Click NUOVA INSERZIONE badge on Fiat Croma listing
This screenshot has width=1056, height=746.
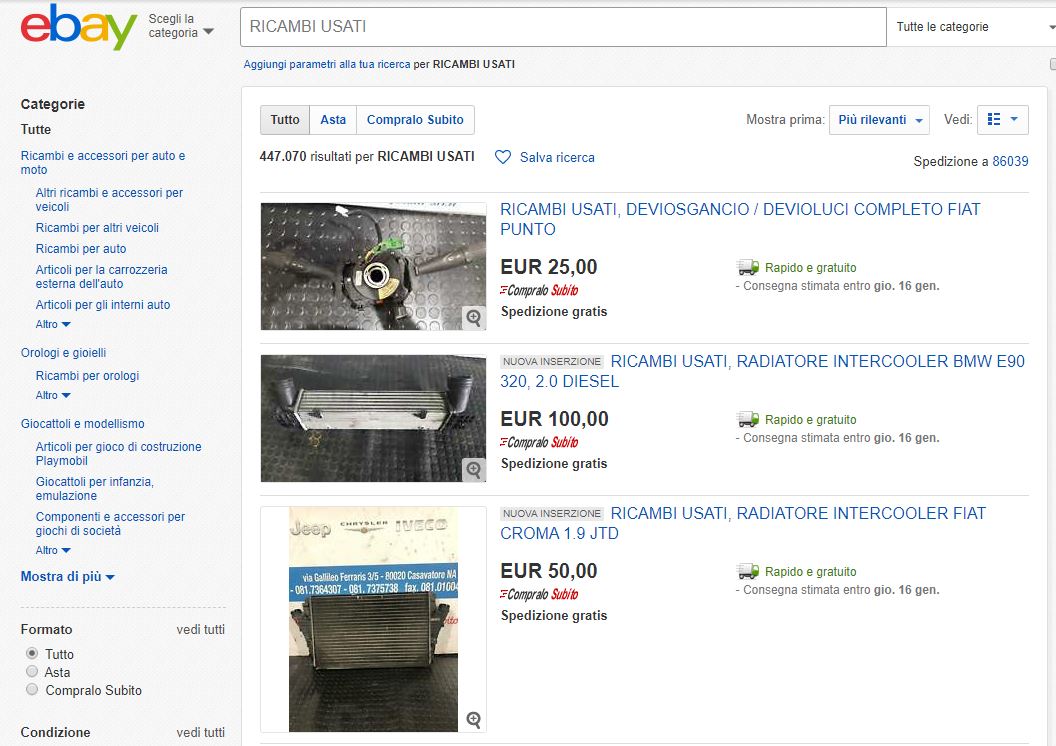pos(552,514)
